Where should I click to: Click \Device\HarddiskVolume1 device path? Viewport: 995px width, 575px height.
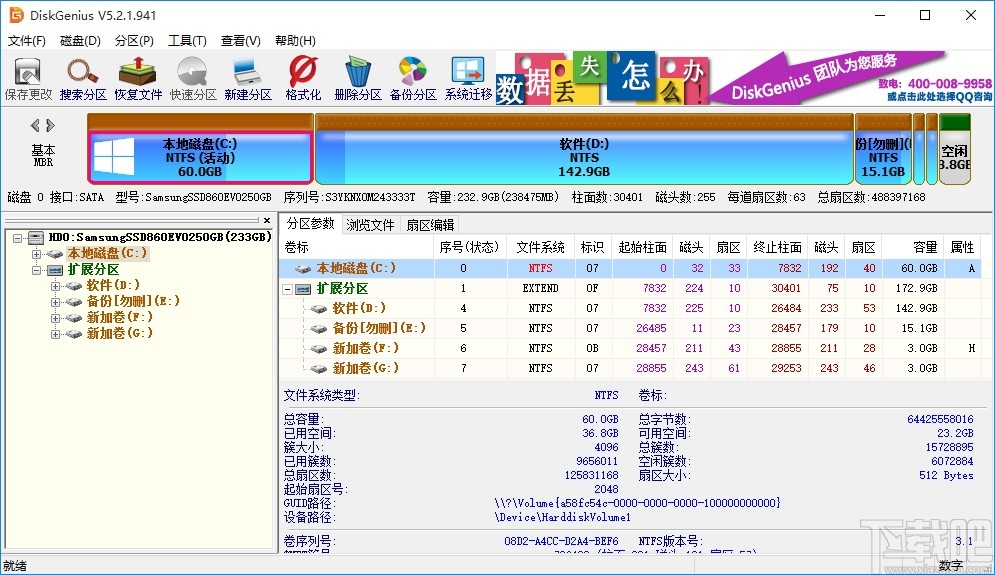coord(562,517)
